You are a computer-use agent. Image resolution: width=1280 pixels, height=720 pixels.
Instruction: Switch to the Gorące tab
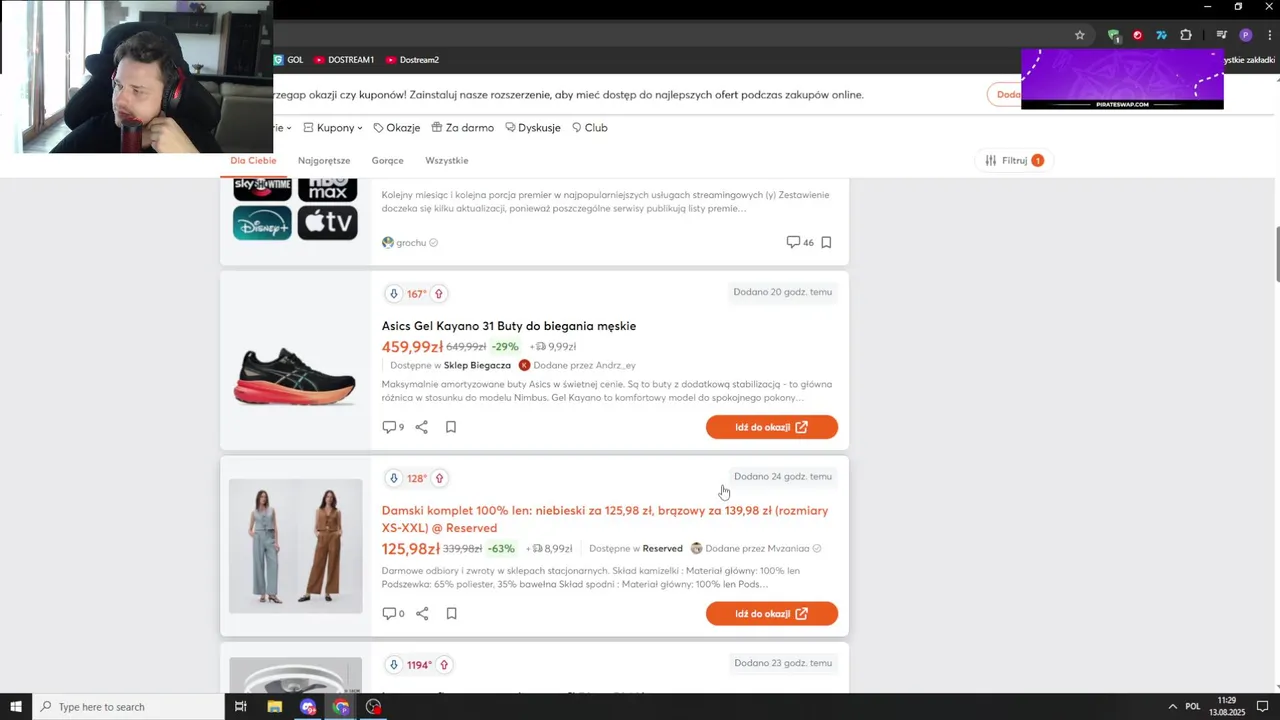[x=387, y=160]
